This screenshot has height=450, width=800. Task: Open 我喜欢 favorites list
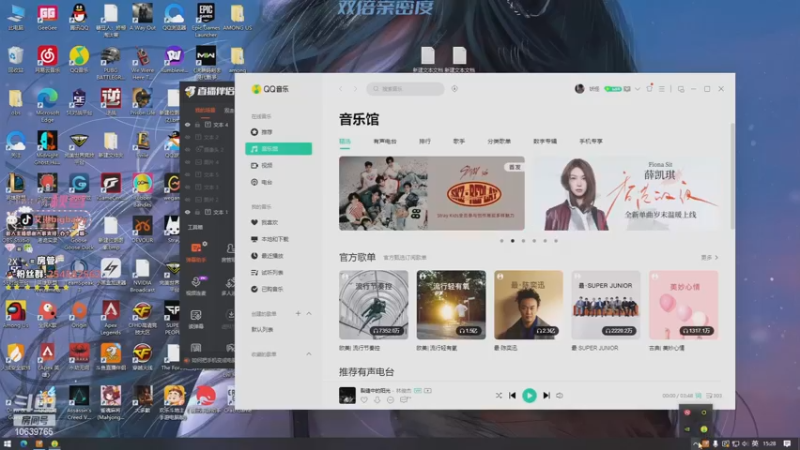tap(279, 222)
